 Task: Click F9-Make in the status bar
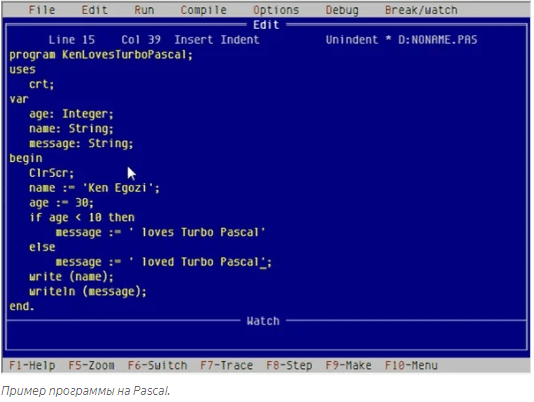(348, 365)
